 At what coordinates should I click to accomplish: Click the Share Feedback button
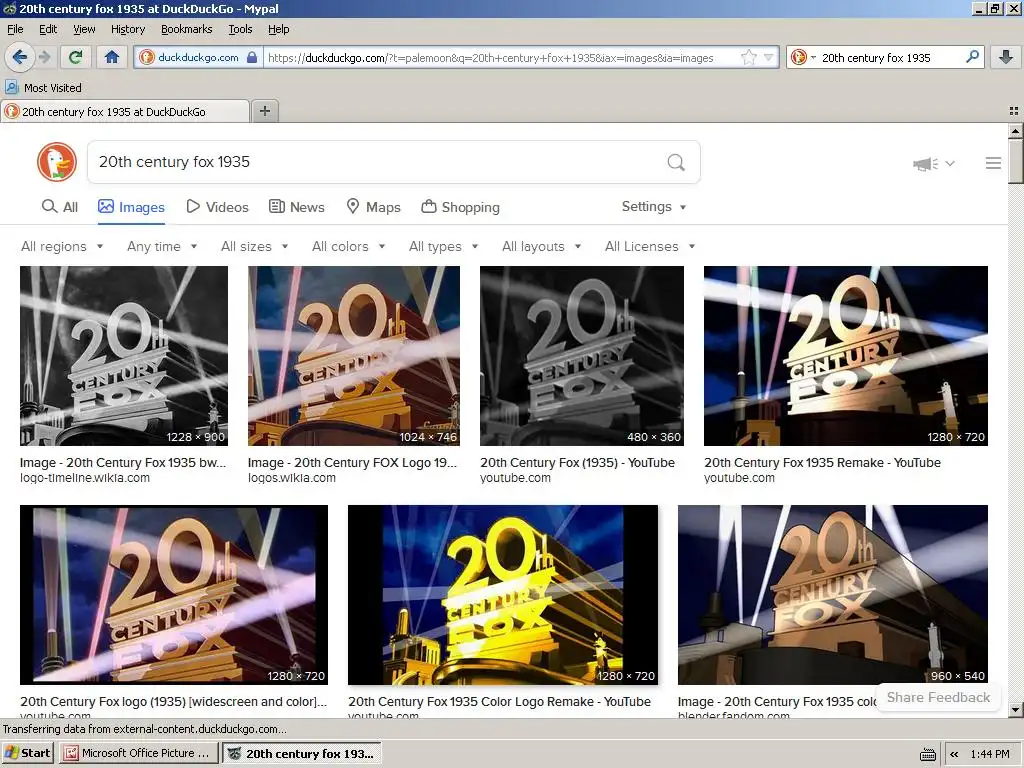[938, 697]
